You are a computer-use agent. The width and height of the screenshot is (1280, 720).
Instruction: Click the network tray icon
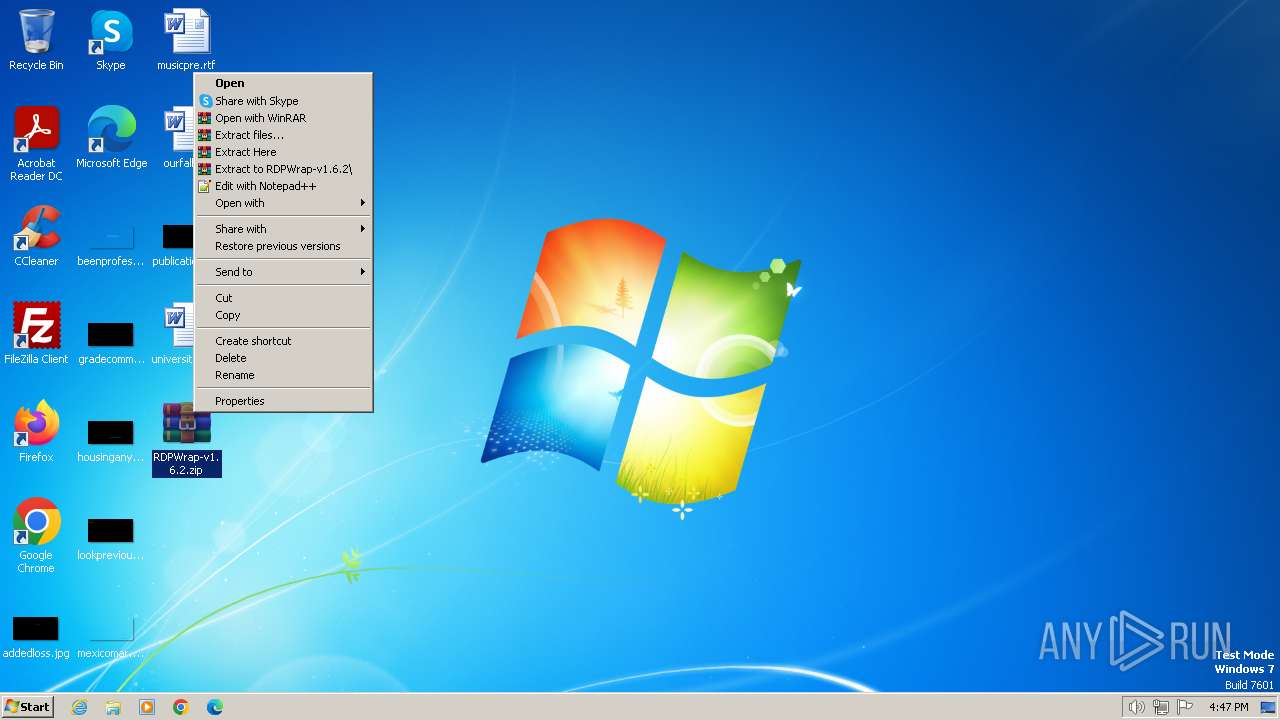[x=1161, y=707]
